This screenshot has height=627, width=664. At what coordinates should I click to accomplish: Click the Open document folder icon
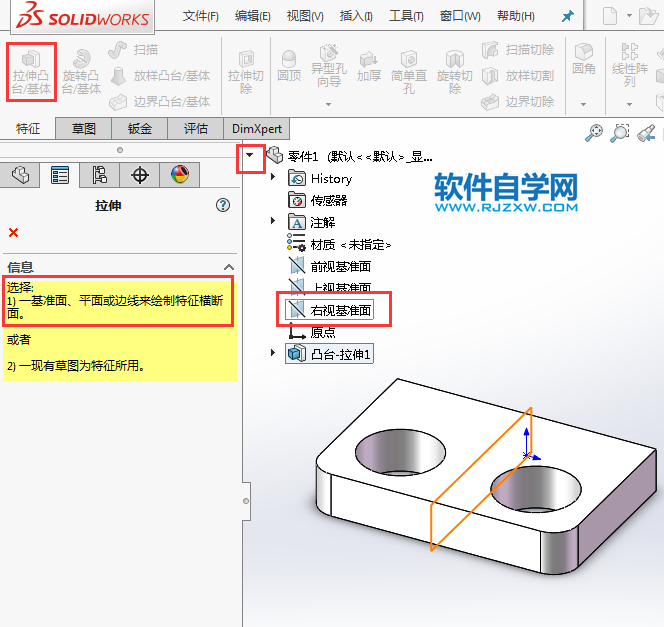click(x=648, y=17)
